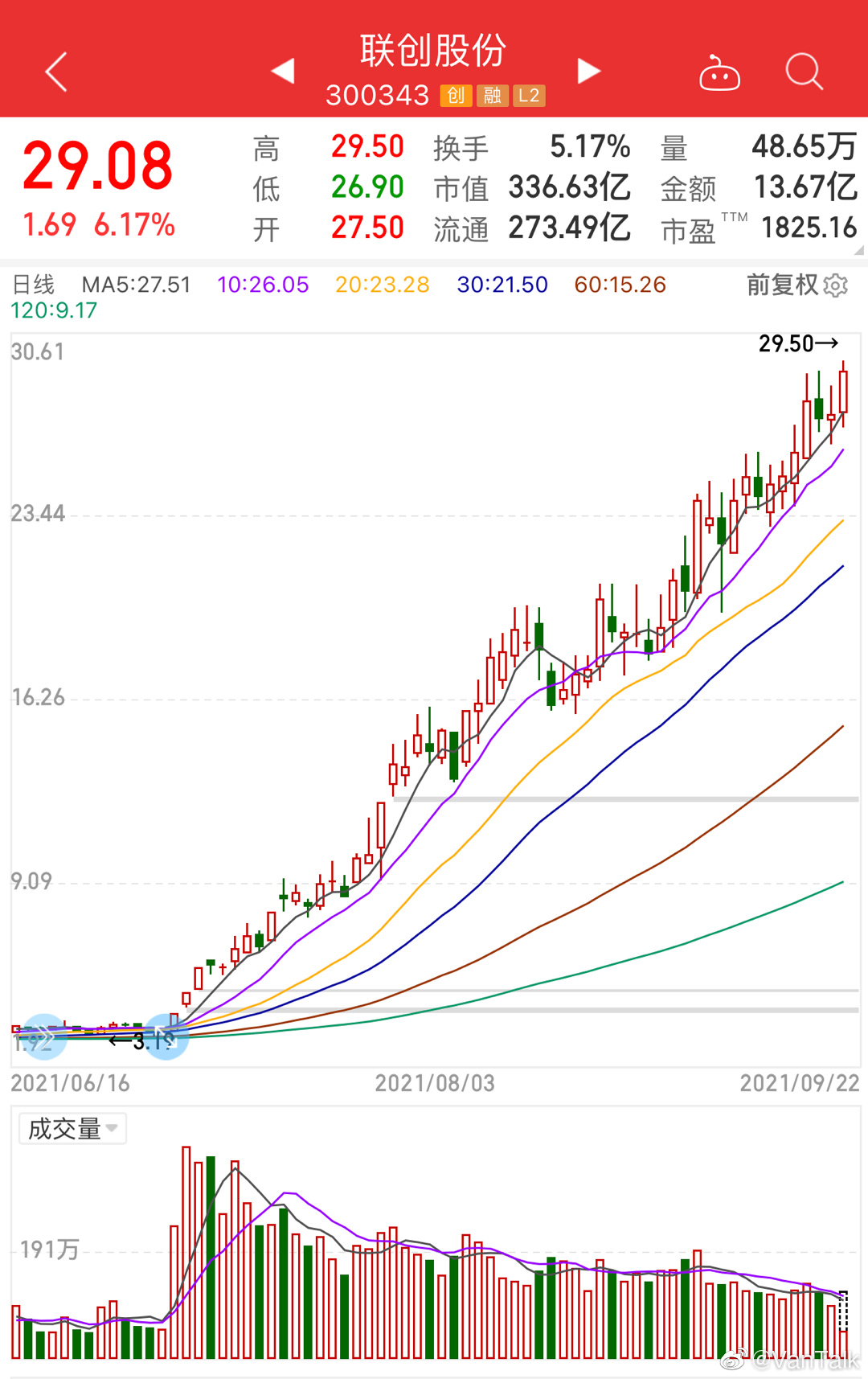Open the 成交量 indicator dropdown
Screen dimensions: 868x1379
72,1129
